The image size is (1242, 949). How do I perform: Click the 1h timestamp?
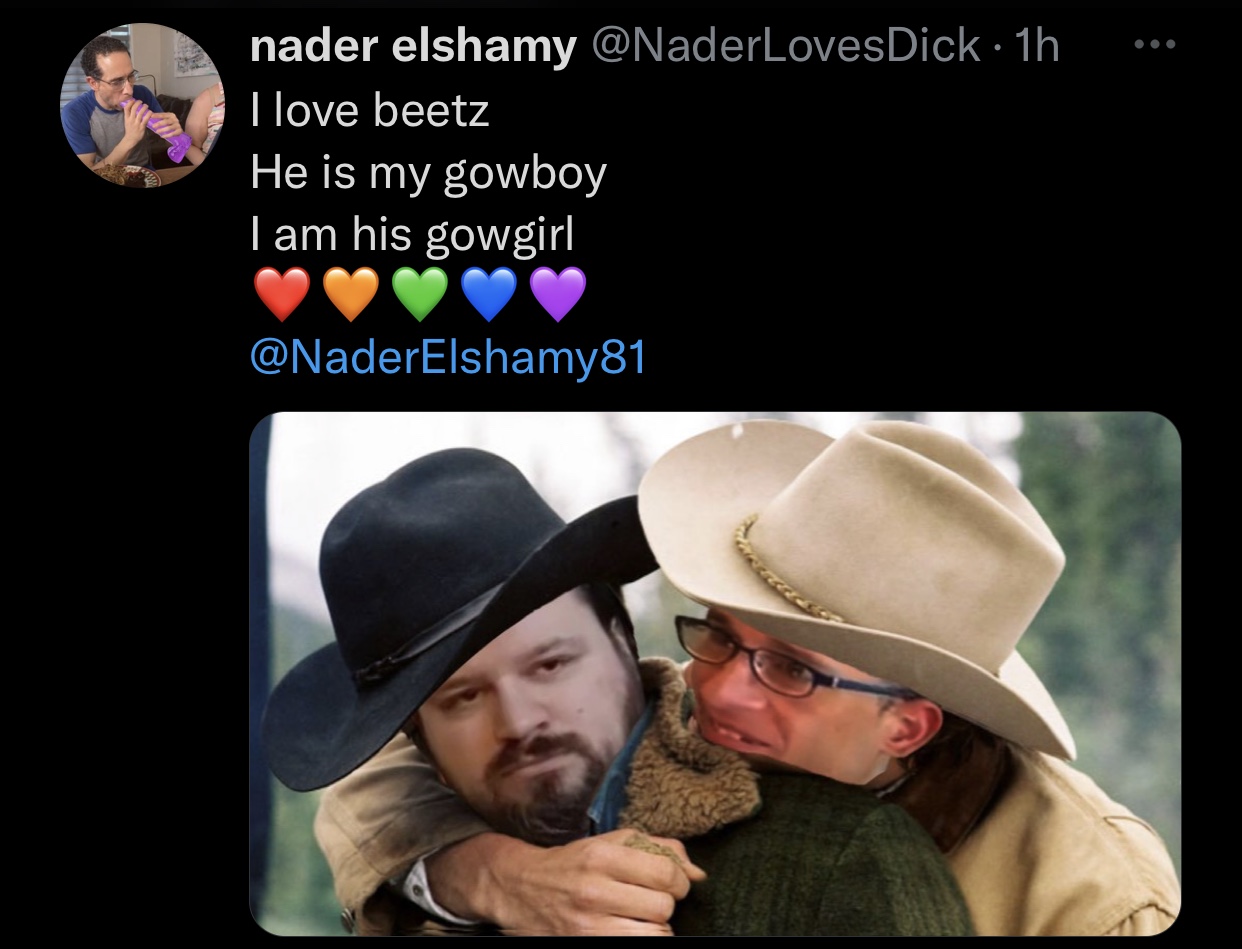coord(1035,46)
